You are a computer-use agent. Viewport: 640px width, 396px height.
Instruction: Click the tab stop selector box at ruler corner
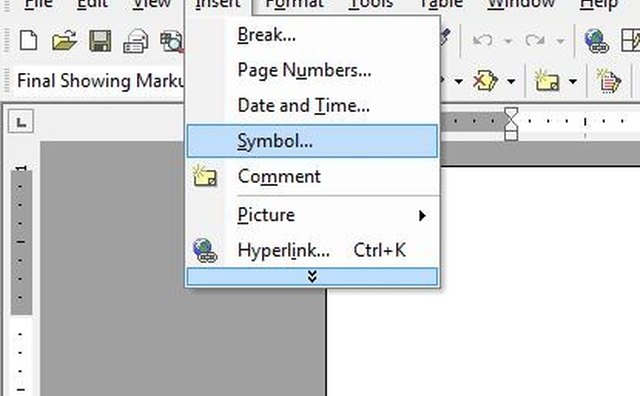(x=21, y=122)
